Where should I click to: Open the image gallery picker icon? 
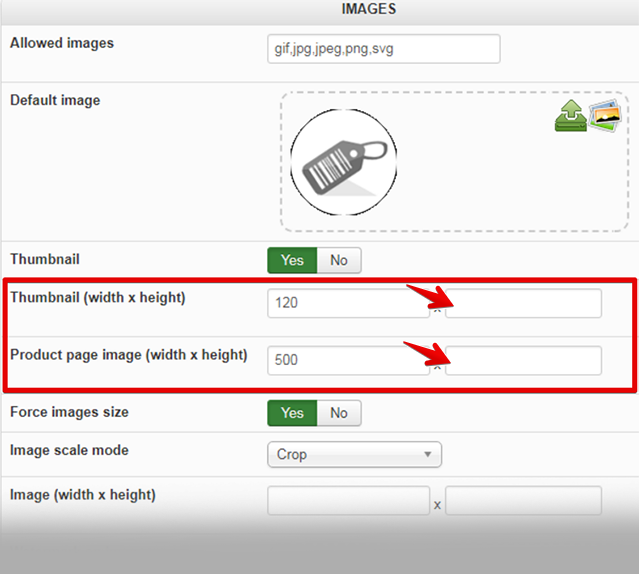(x=605, y=115)
